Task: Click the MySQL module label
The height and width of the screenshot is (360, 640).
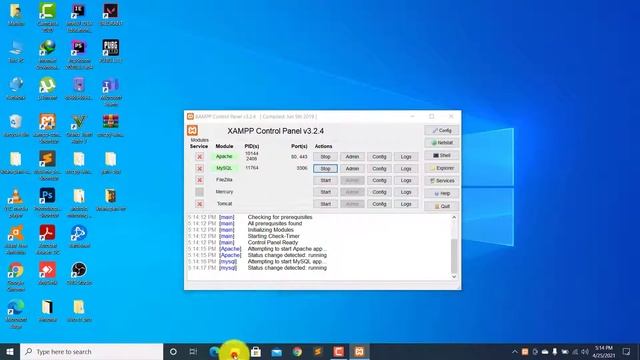Action: pos(224,168)
